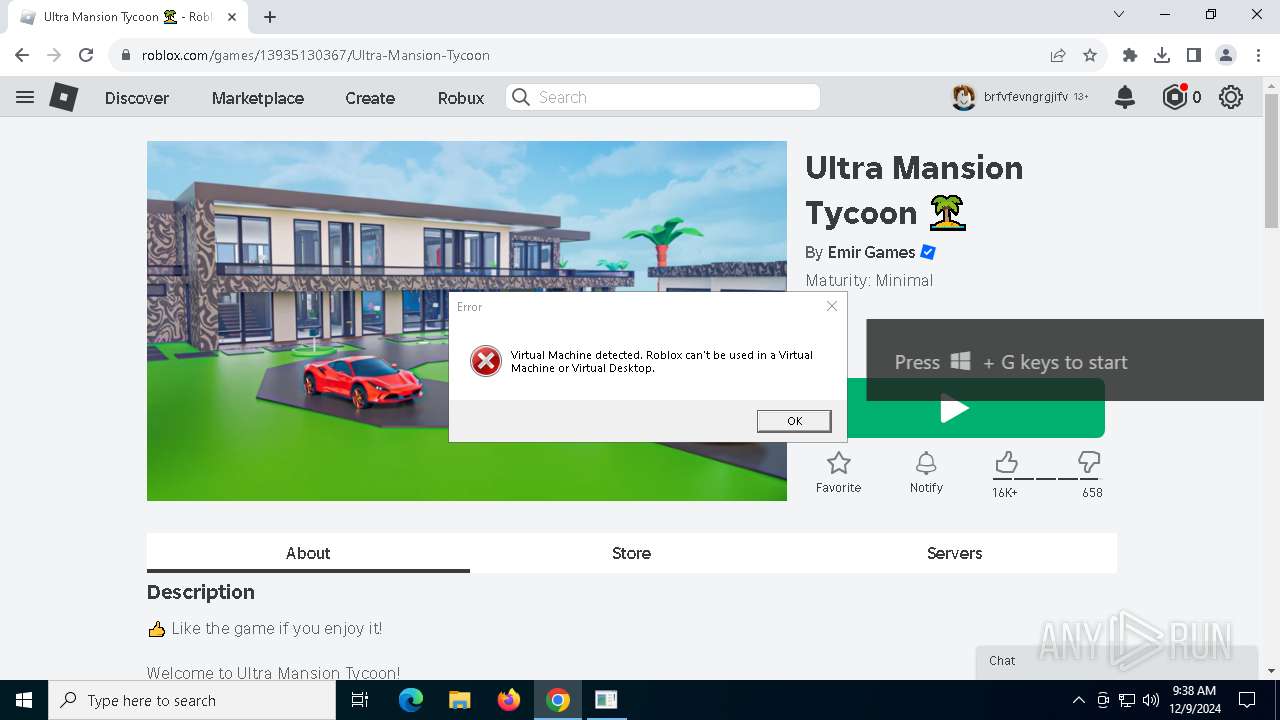Open the Discover page
This screenshot has width=1280, height=720.
coord(137,98)
